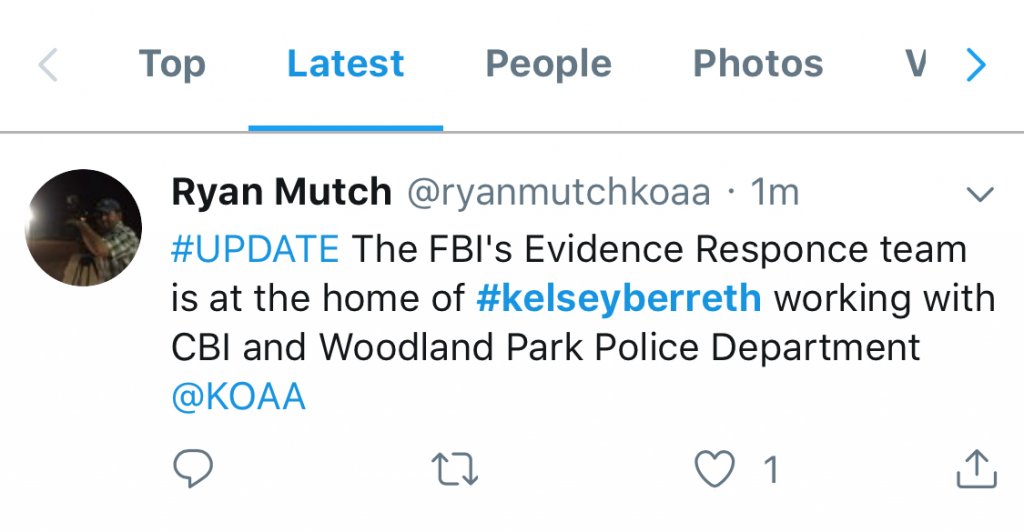This screenshot has height=532, width=1024.
Task: Visit the @KOAA mention
Action: (239, 398)
